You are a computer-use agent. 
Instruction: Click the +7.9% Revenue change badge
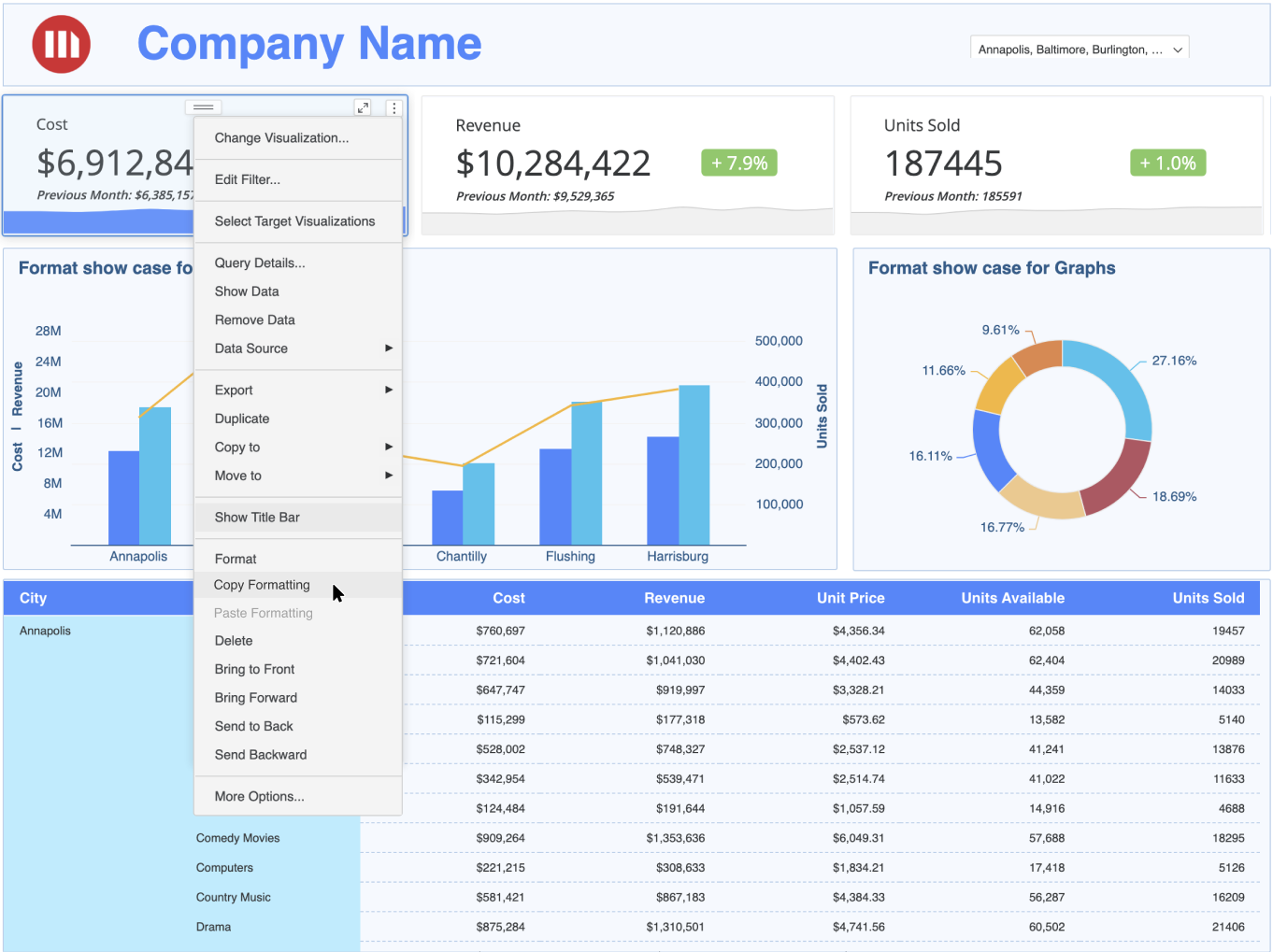pyautogui.click(x=738, y=163)
